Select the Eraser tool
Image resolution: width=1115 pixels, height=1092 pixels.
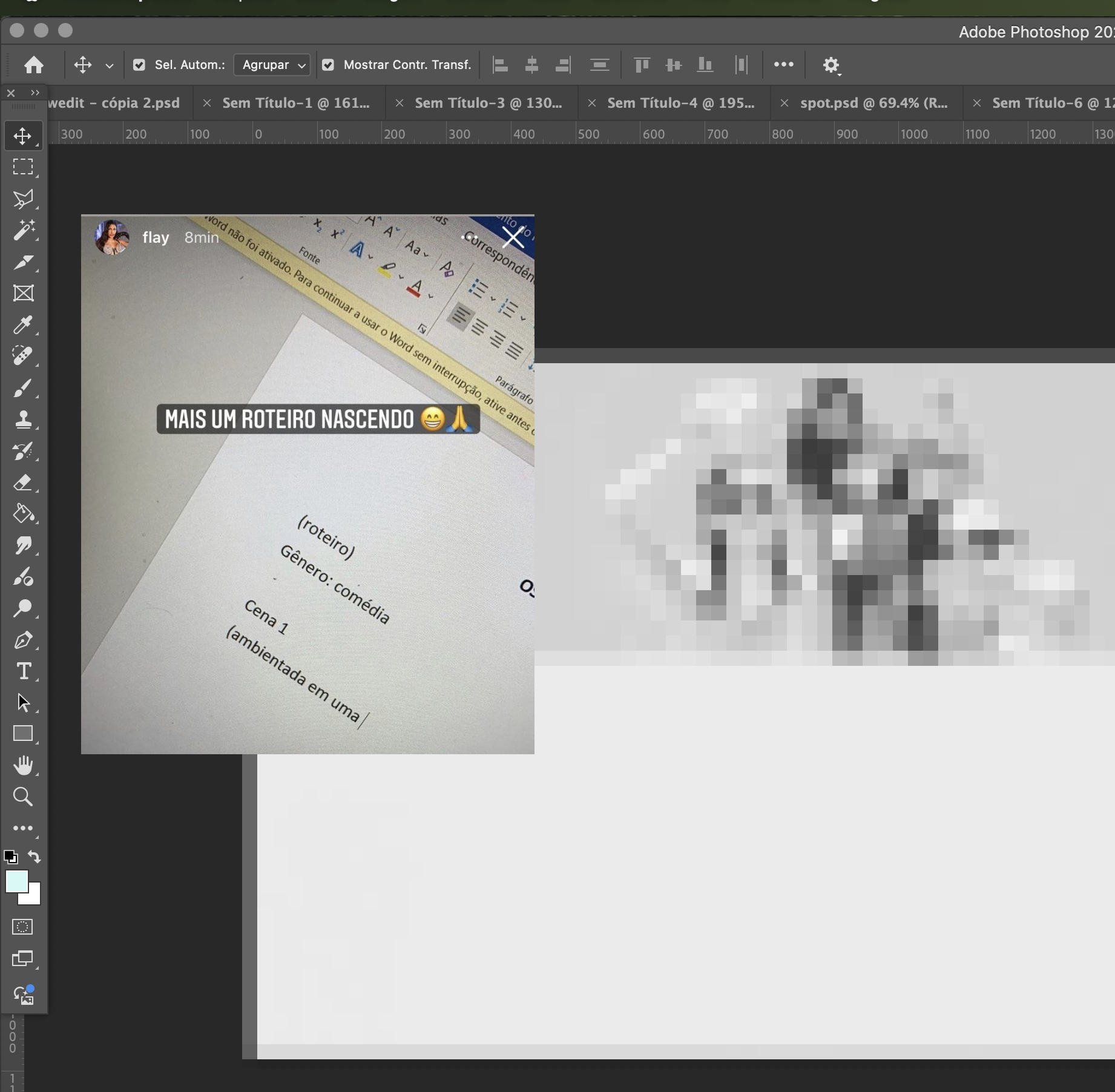(x=23, y=483)
